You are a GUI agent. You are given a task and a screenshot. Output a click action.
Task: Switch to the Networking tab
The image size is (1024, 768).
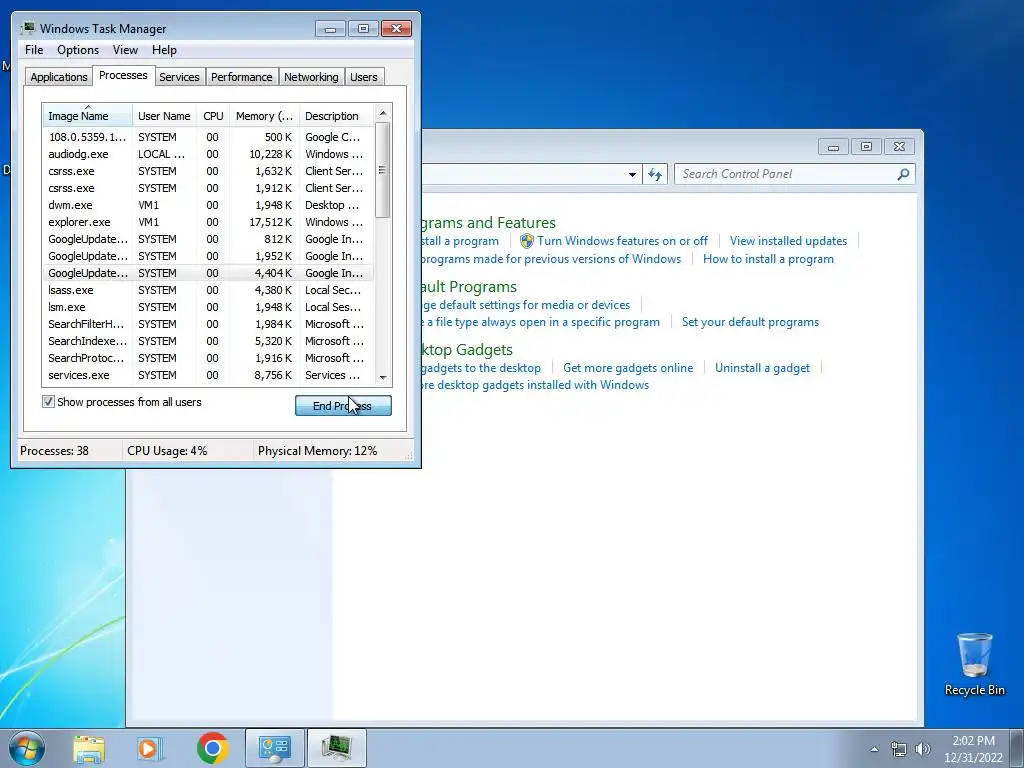[x=311, y=77]
